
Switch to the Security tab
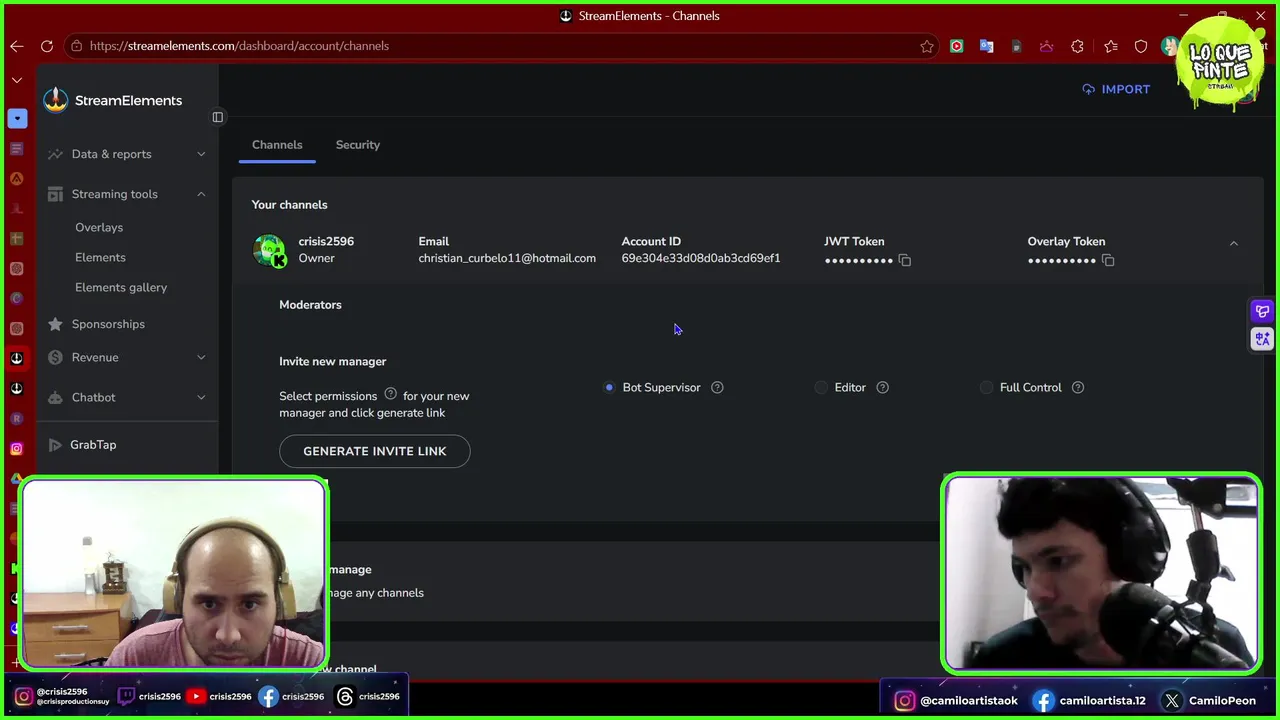click(358, 145)
